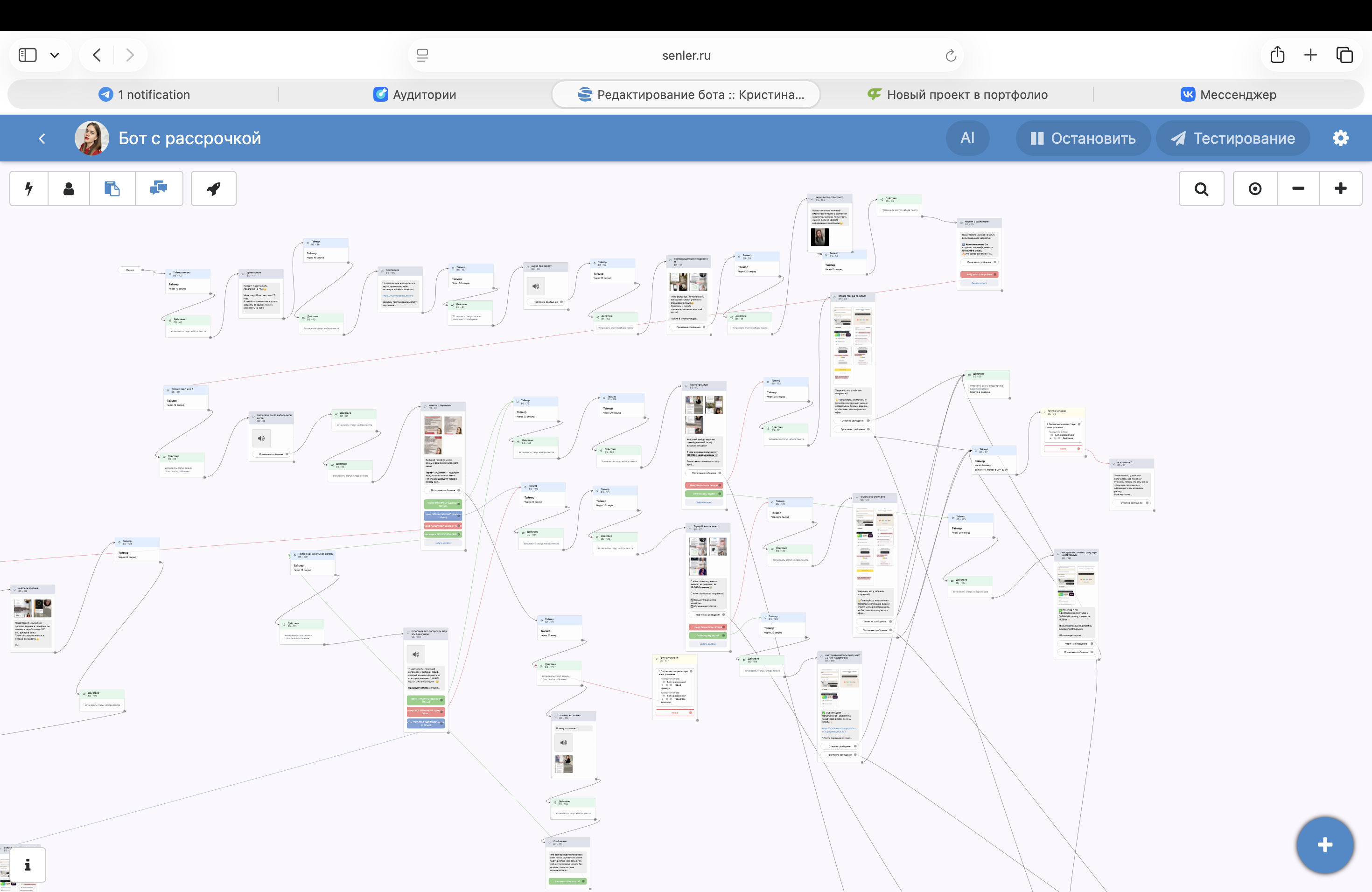The height and width of the screenshot is (892, 1372).
Task: Open the info panel icon
Action: tap(27, 864)
